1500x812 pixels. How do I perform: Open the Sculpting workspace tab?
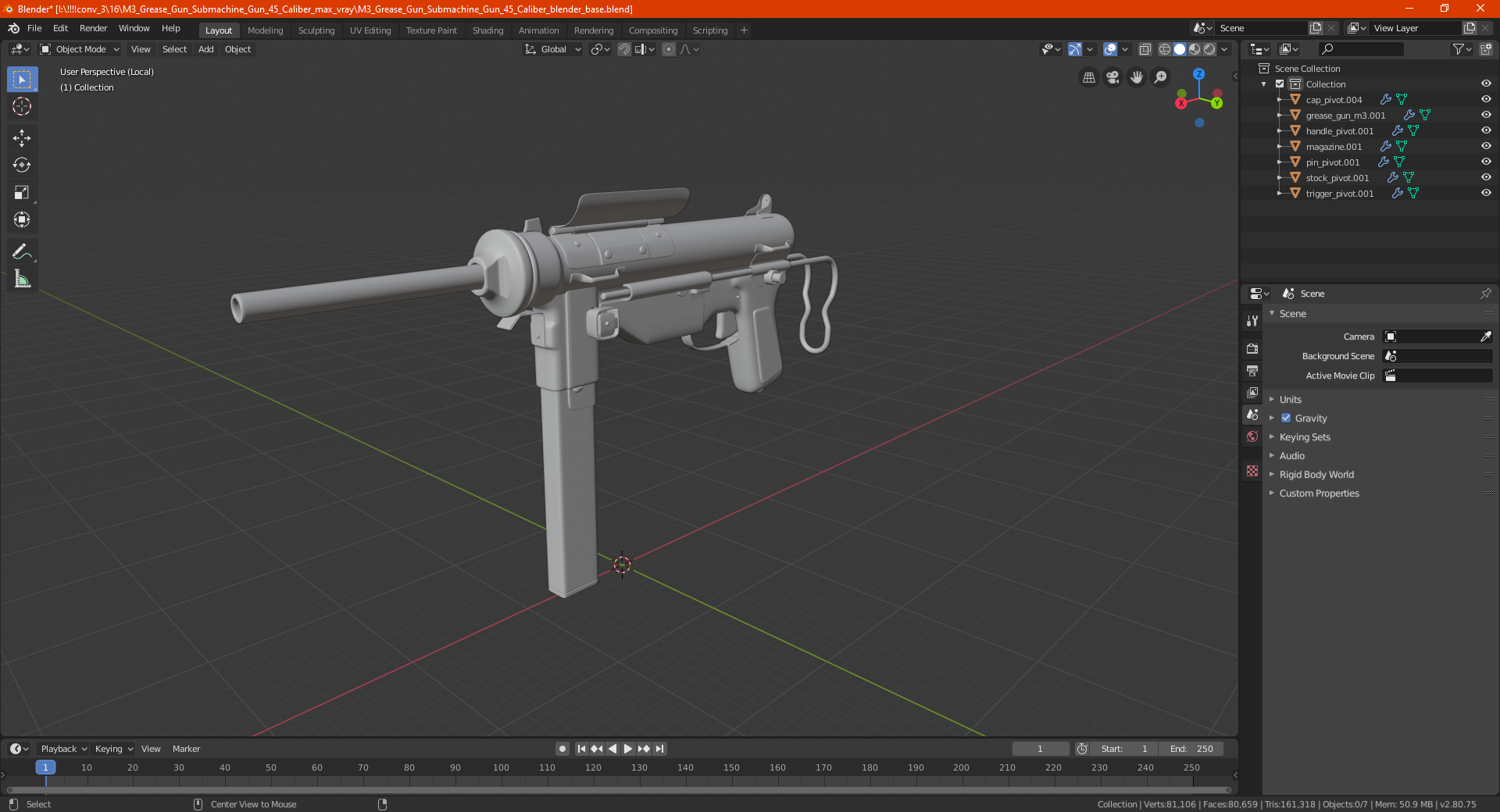[x=316, y=30]
